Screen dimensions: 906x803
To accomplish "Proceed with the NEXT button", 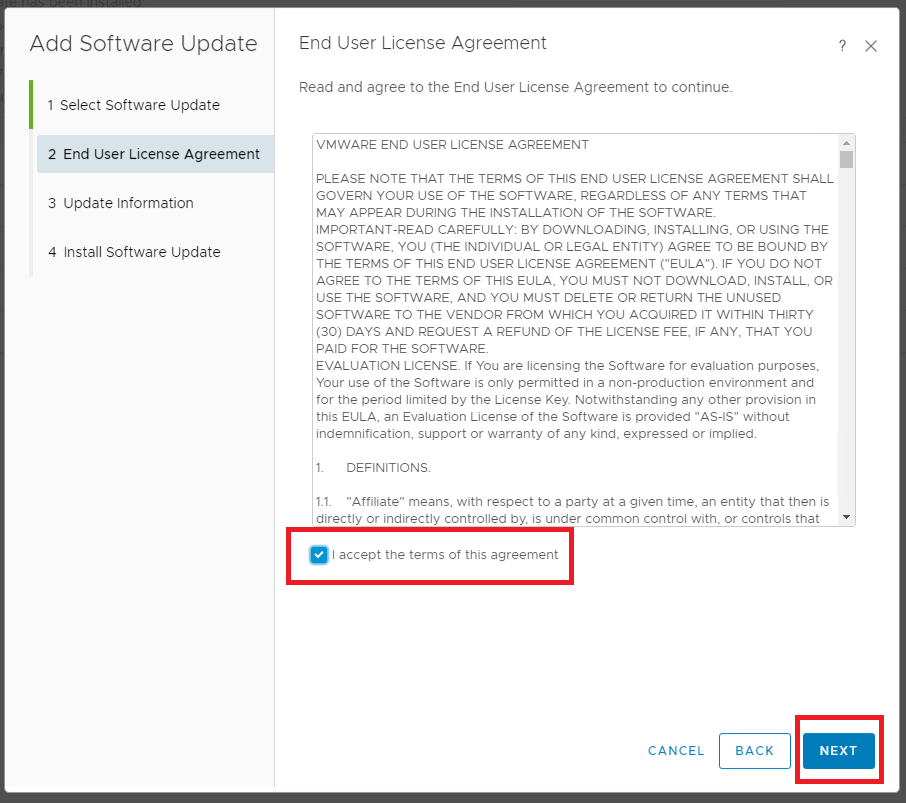I will click(x=838, y=751).
